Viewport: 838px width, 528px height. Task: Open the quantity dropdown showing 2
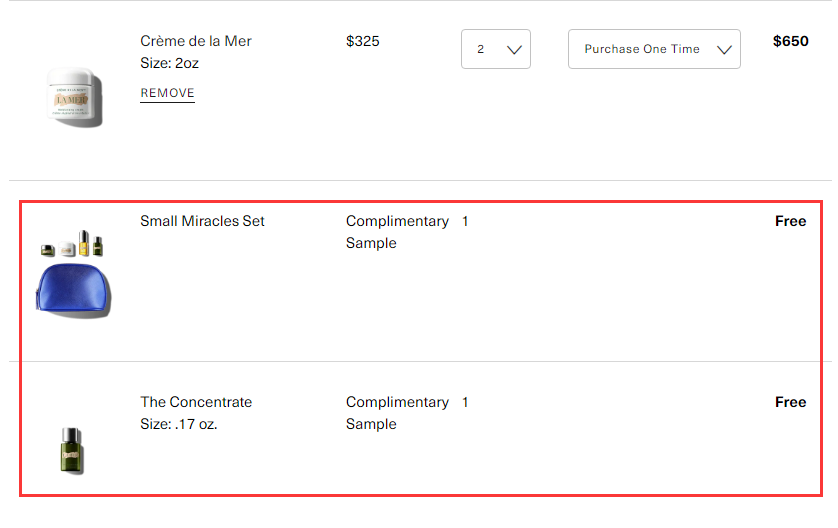[495, 49]
